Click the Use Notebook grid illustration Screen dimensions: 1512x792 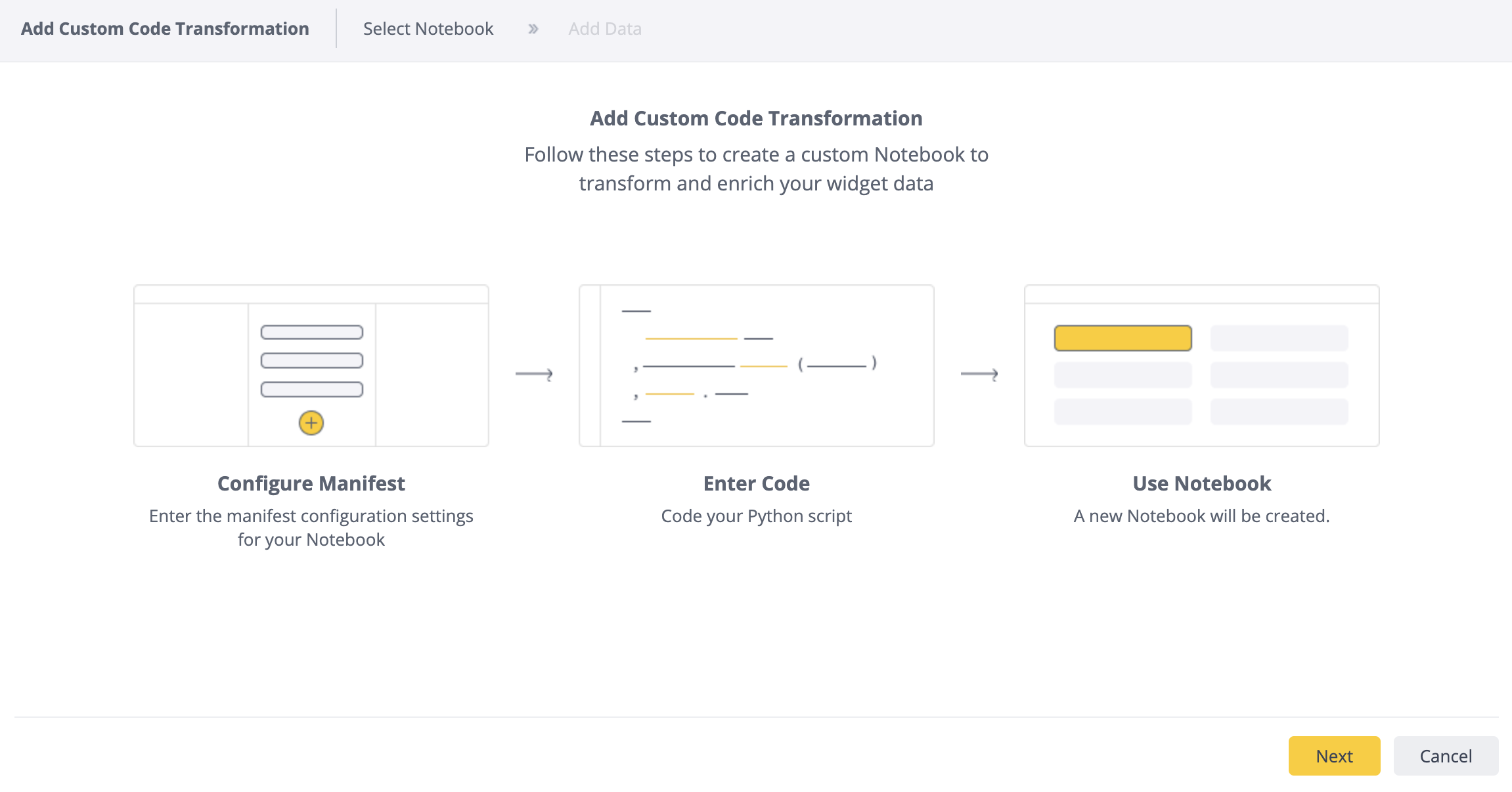click(1201, 365)
